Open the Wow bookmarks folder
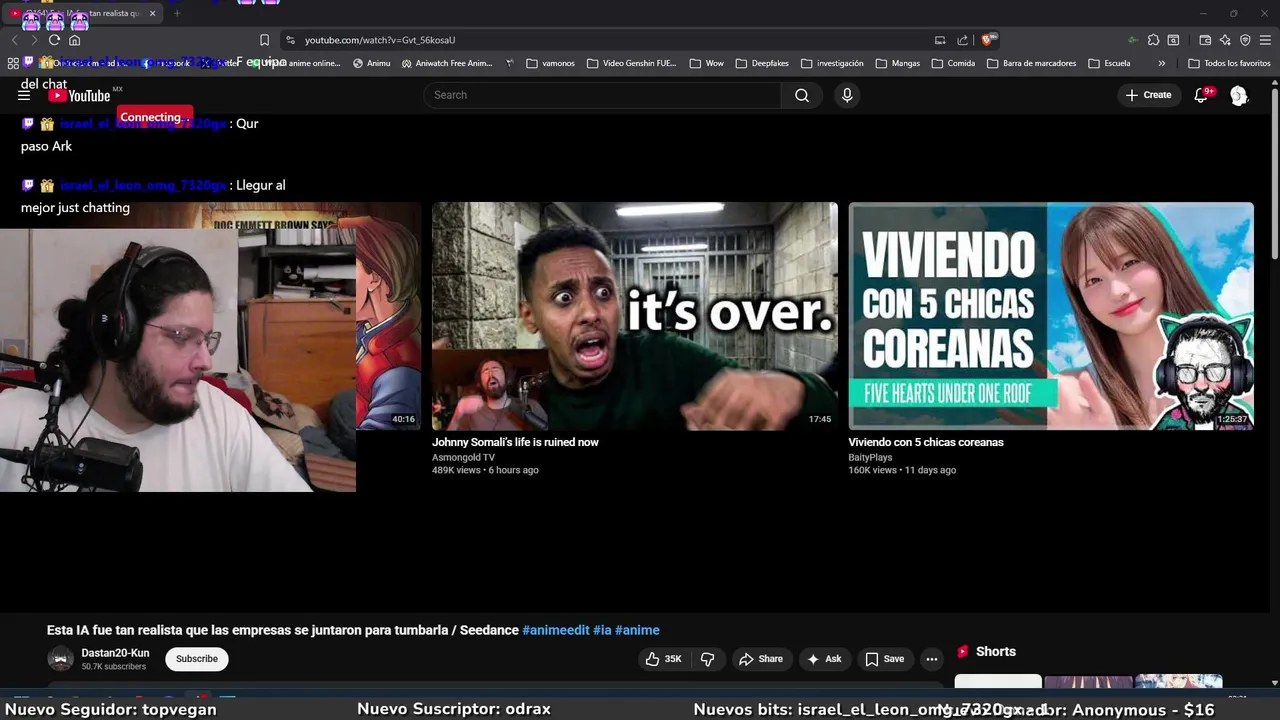The image size is (1280, 720). [706, 63]
